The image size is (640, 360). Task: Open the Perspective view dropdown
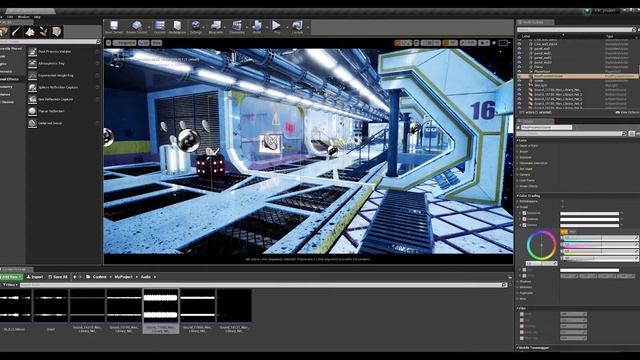pyautogui.click(x=124, y=42)
